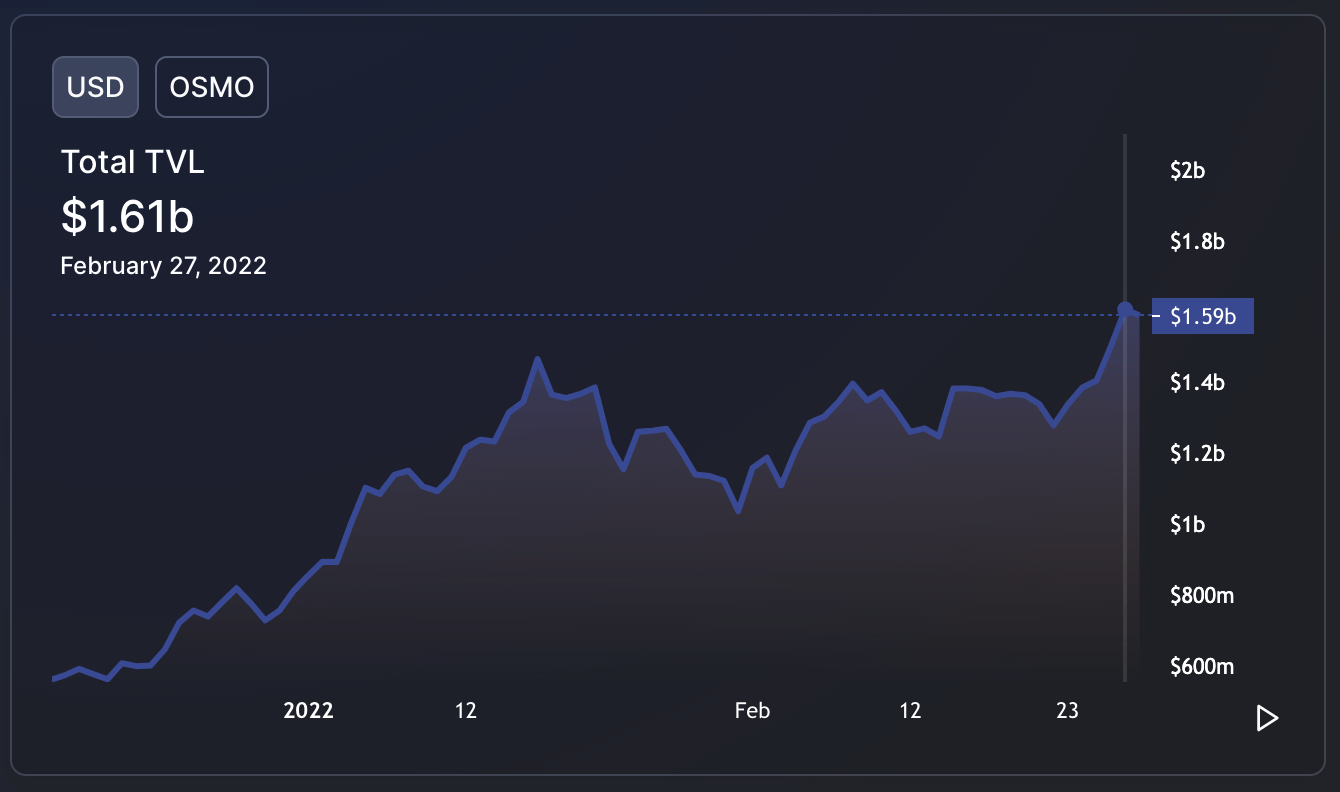1340x792 pixels.
Task: Click the $800m y-axis label
Action: coord(1202,596)
